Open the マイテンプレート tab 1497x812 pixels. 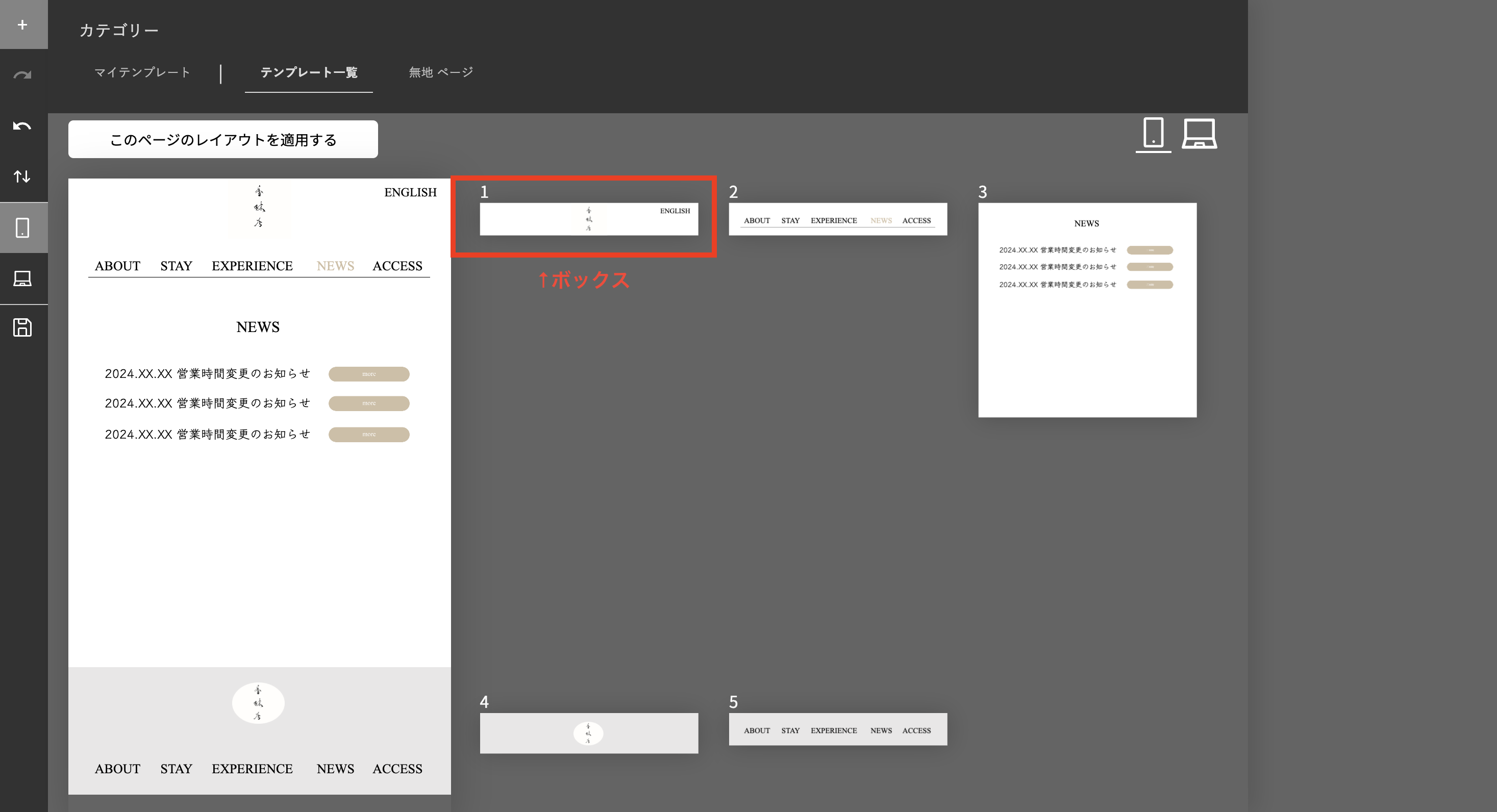tap(142, 72)
